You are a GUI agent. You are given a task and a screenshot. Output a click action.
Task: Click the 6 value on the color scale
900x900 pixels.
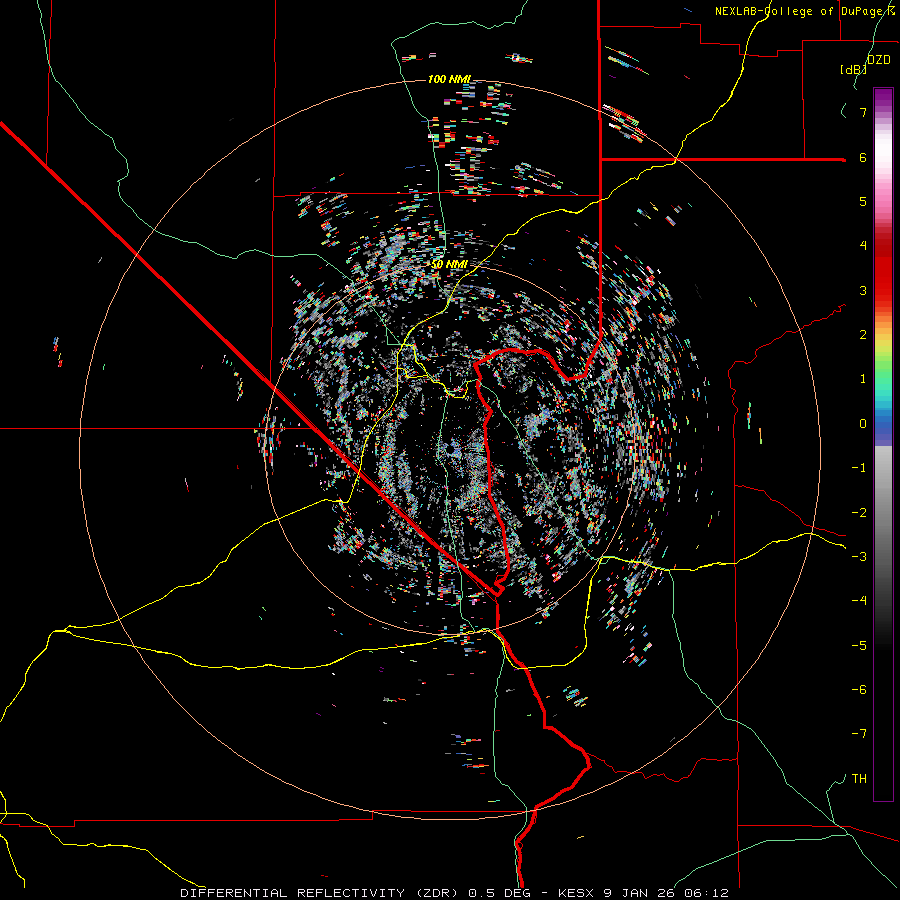pyautogui.click(x=863, y=157)
